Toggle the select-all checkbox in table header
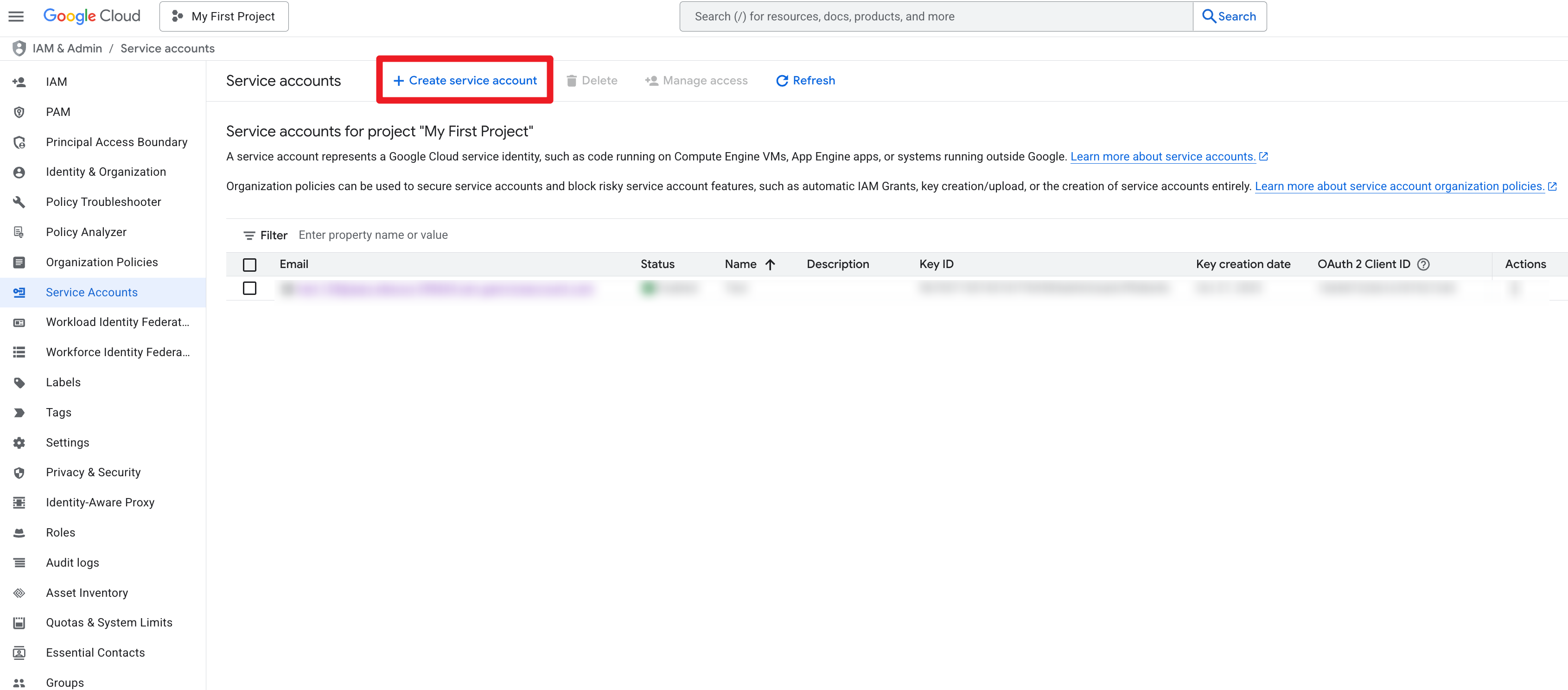 click(x=249, y=265)
